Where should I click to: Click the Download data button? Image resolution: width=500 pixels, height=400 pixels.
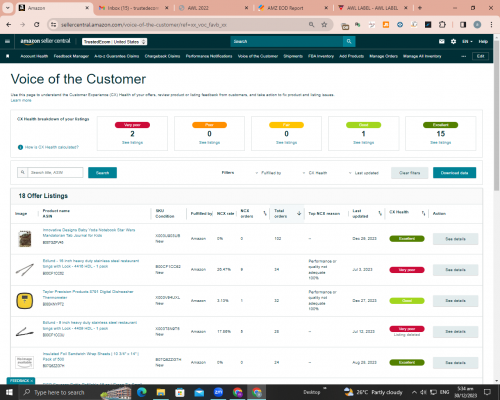click(x=454, y=173)
